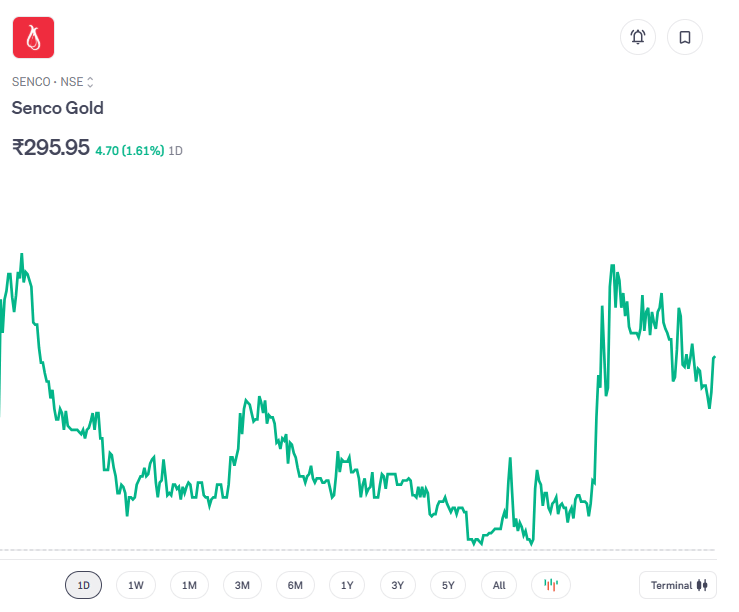This screenshot has width=739, height=612.
Task: Show All-time price chart
Action: pos(499,585)
